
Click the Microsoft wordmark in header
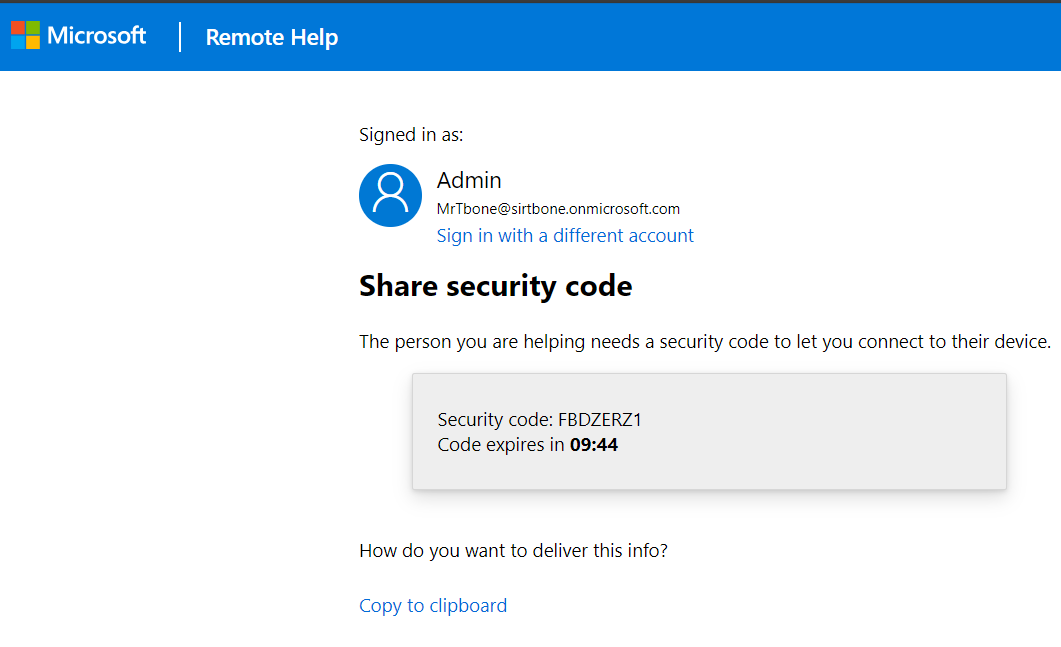click(97, 36)
